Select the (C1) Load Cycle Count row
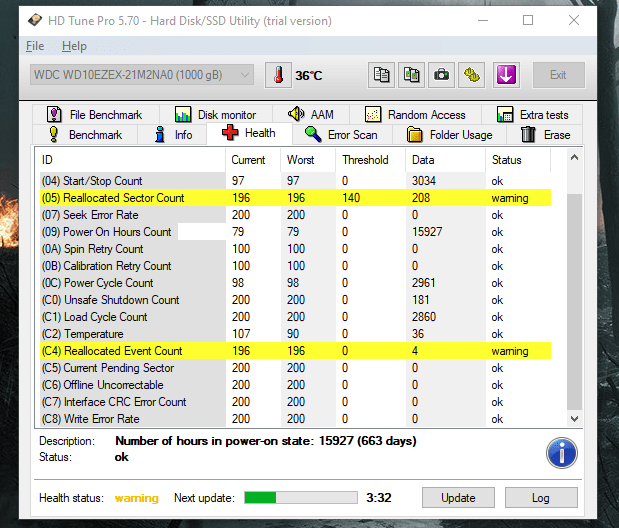 295,317
